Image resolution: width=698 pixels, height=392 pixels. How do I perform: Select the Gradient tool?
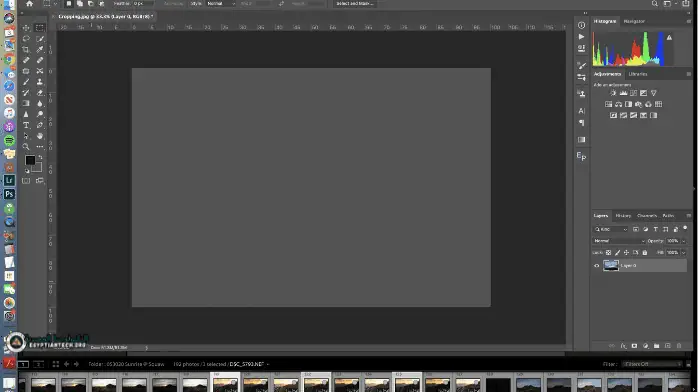tap(26, 103)
